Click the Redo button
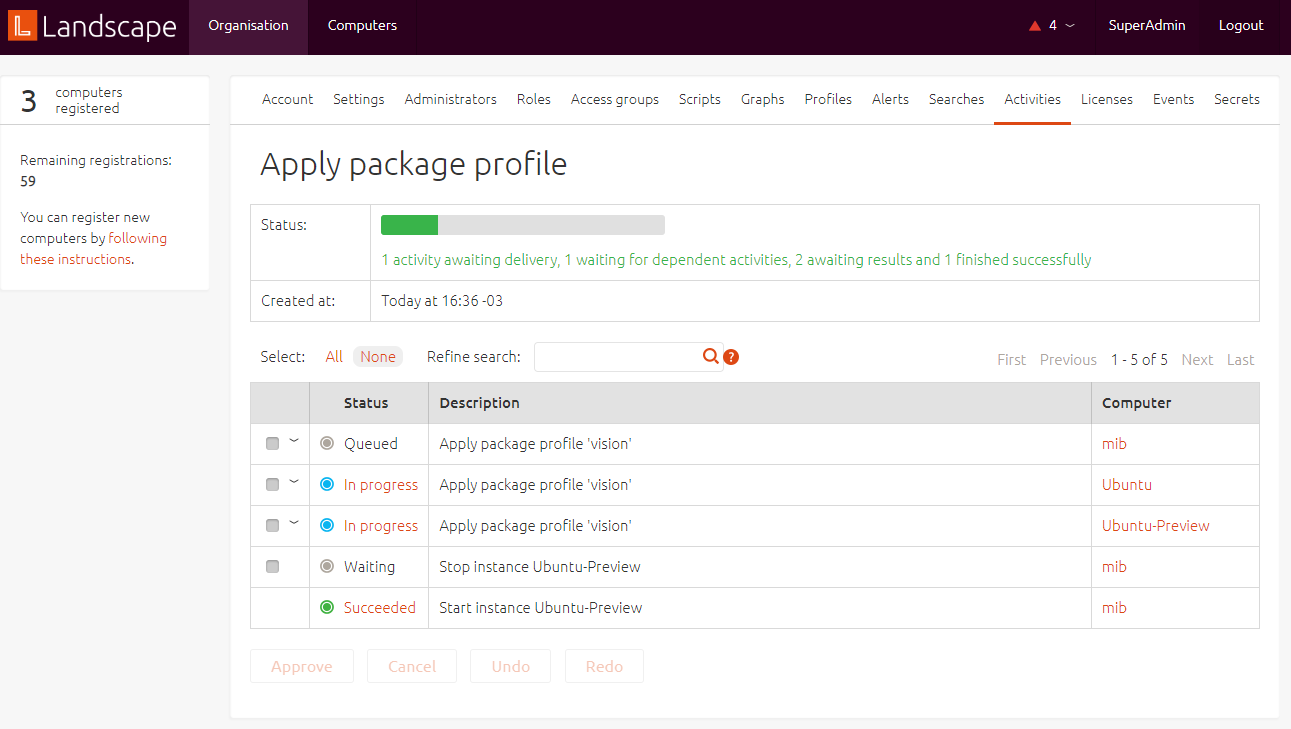 point(604,666)
